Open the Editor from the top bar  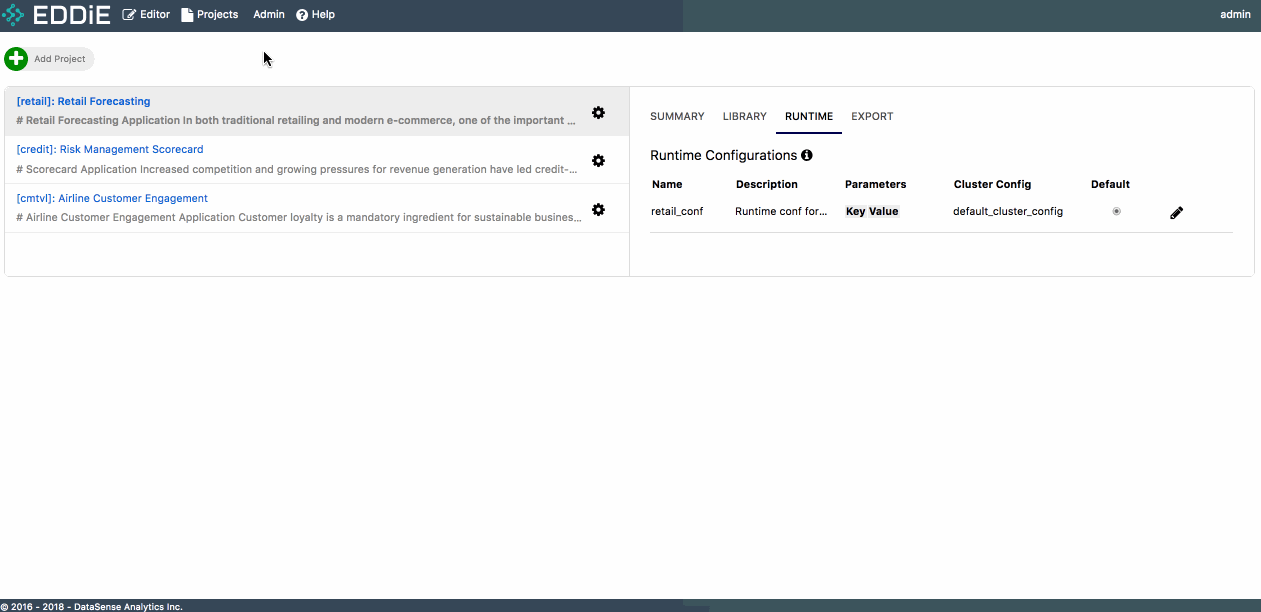point(146,15)
